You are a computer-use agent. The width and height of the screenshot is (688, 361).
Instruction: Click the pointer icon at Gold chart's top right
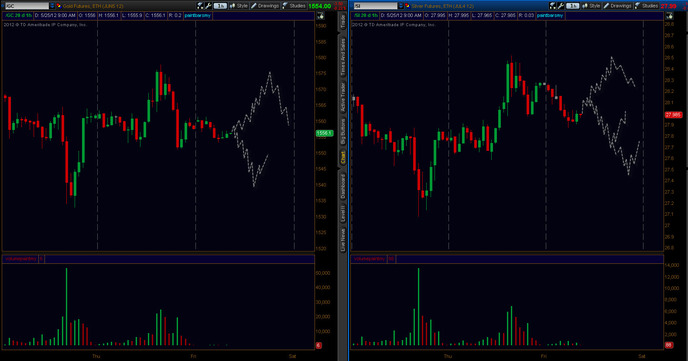321,16
